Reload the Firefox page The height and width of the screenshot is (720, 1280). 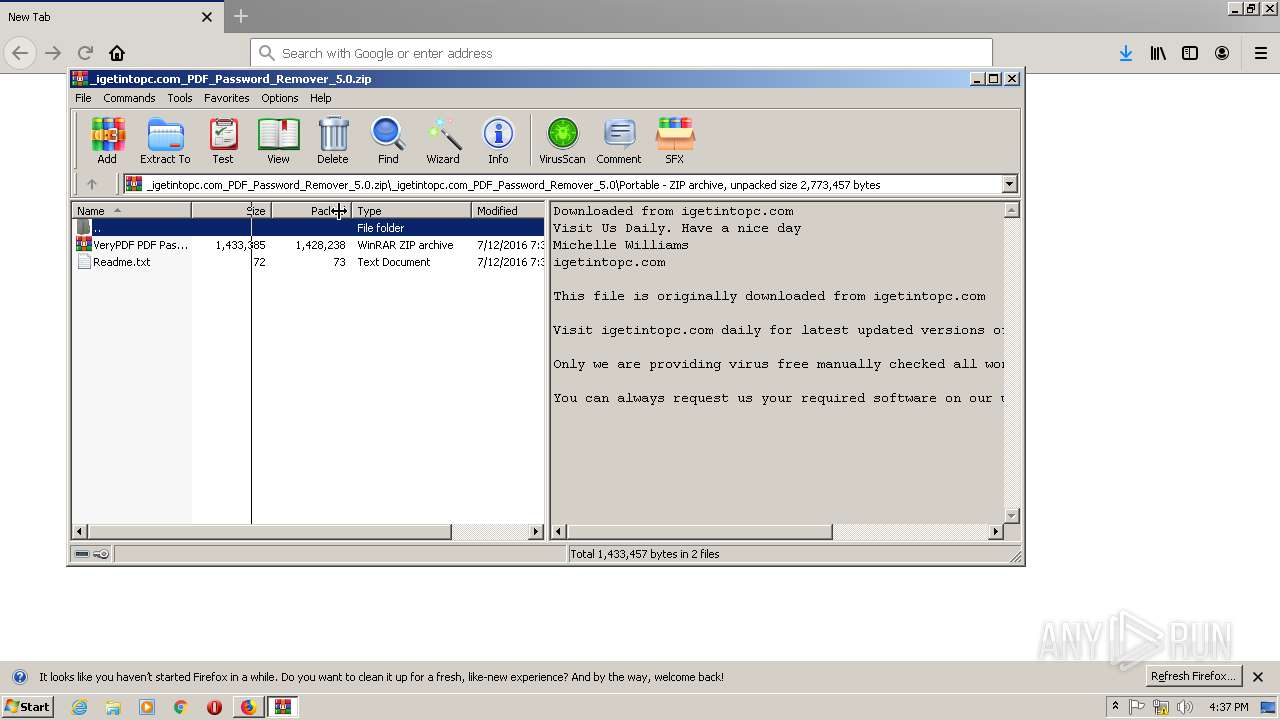pos(85,53)
